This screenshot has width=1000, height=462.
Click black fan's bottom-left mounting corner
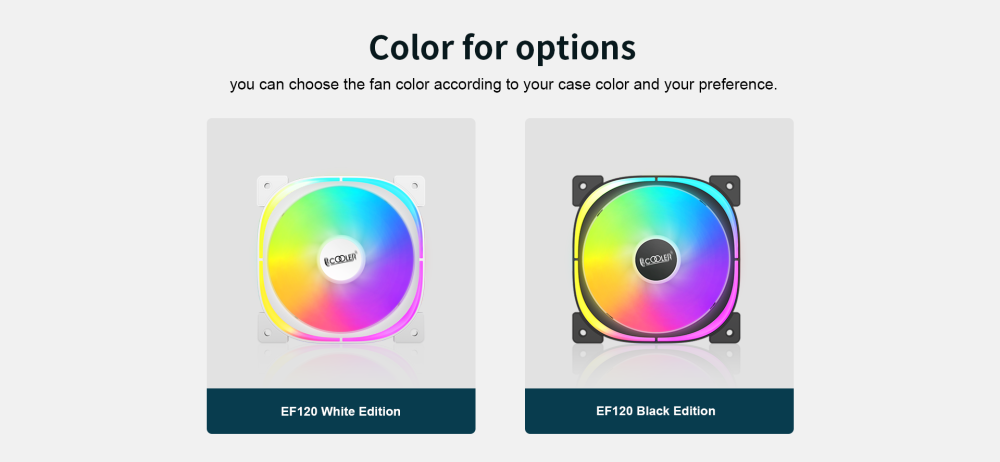coord(587,329)
